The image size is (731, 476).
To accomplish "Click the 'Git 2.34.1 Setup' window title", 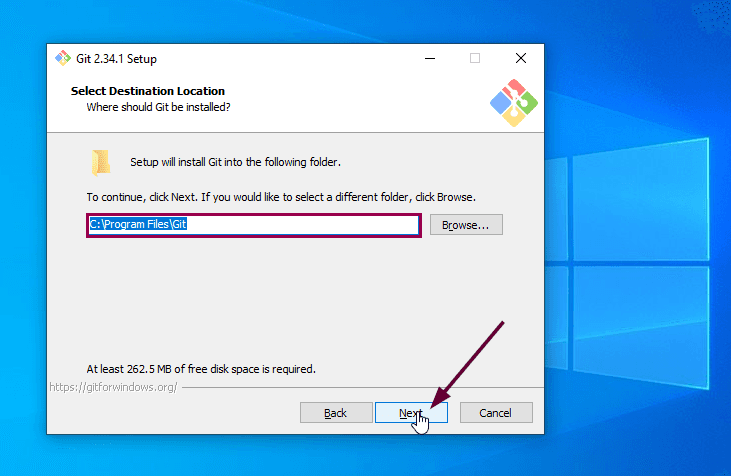I will (117, 59).
